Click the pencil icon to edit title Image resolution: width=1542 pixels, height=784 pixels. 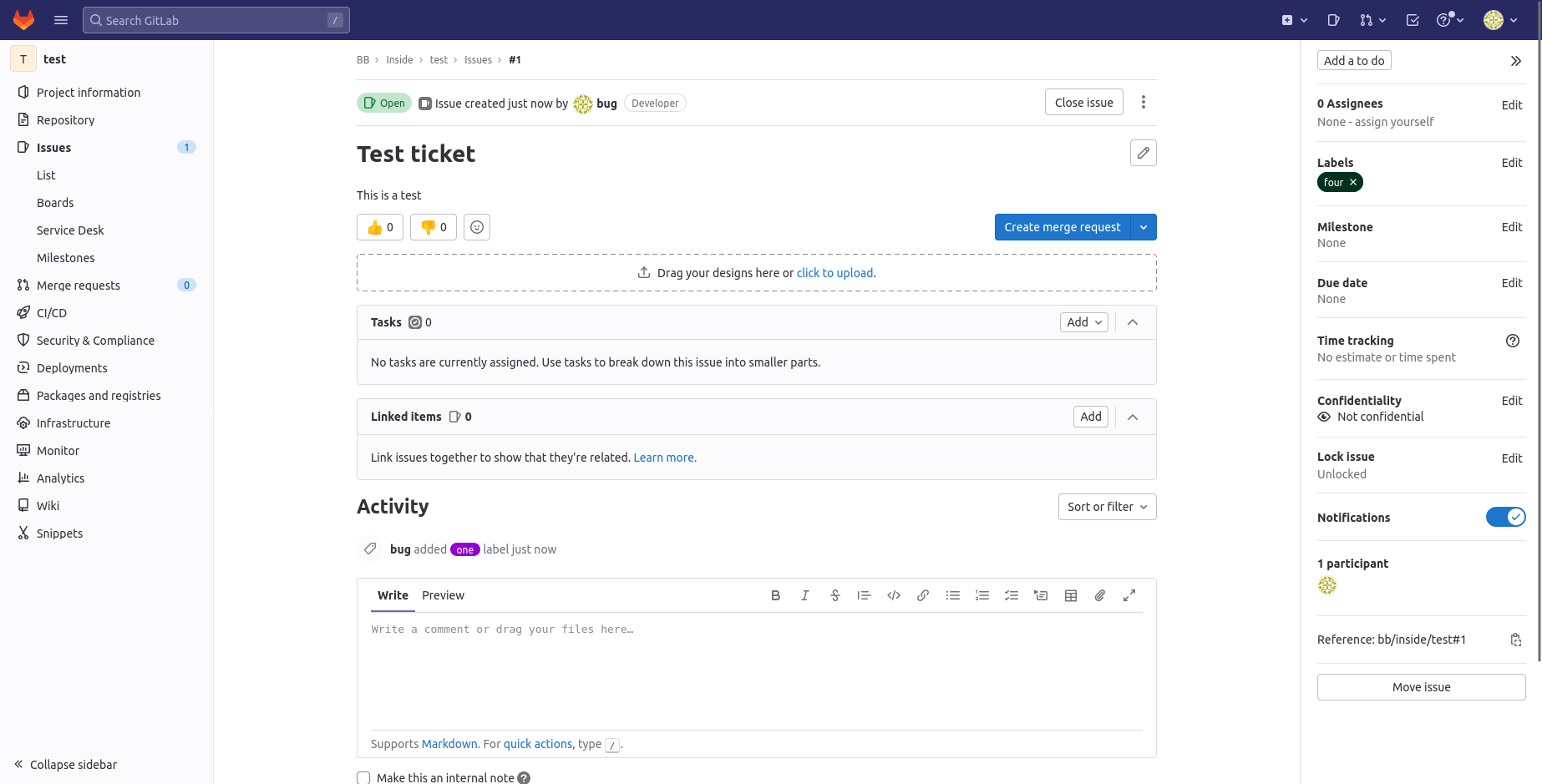[x=1143, y=153]
